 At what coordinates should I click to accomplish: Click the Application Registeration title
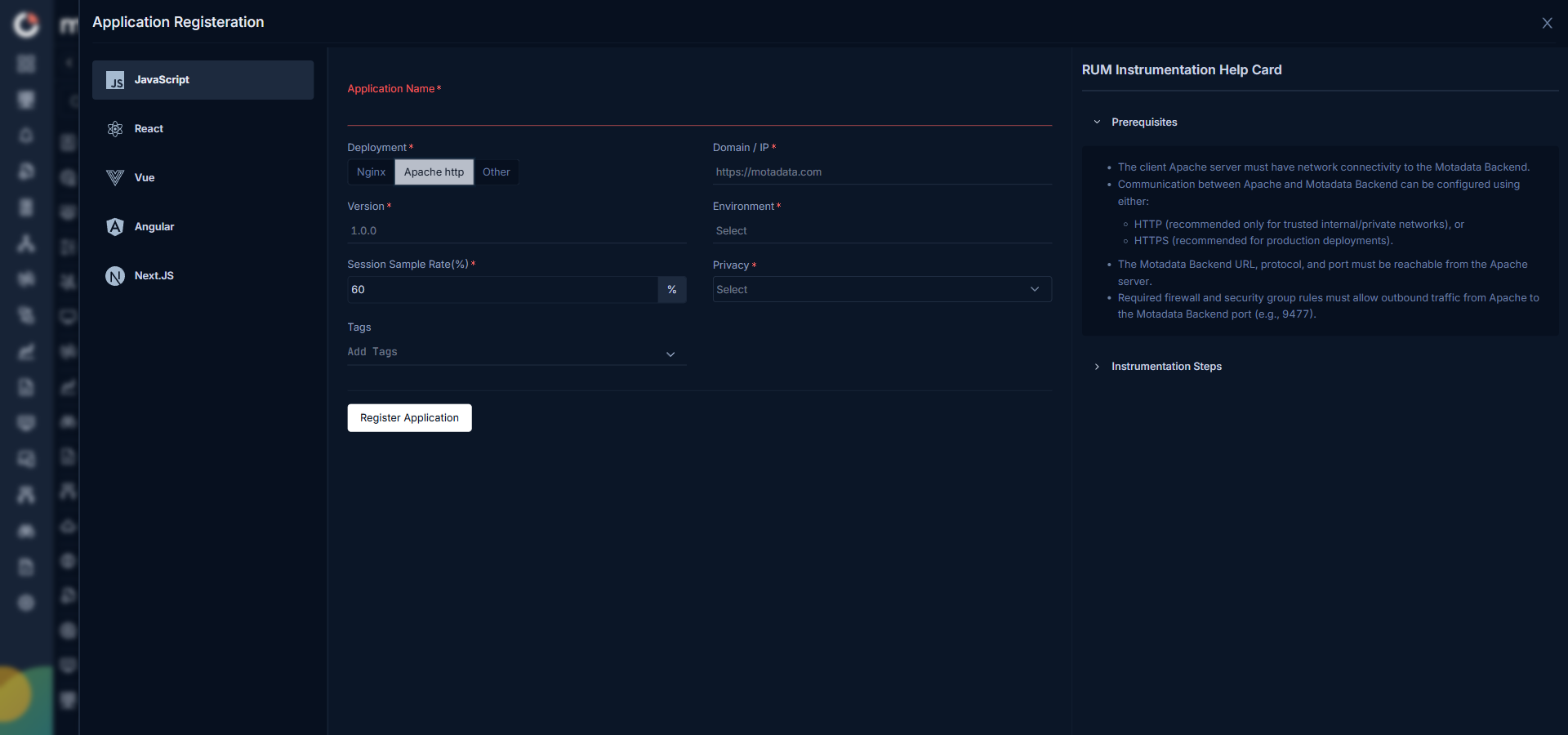tap(178, 22)
